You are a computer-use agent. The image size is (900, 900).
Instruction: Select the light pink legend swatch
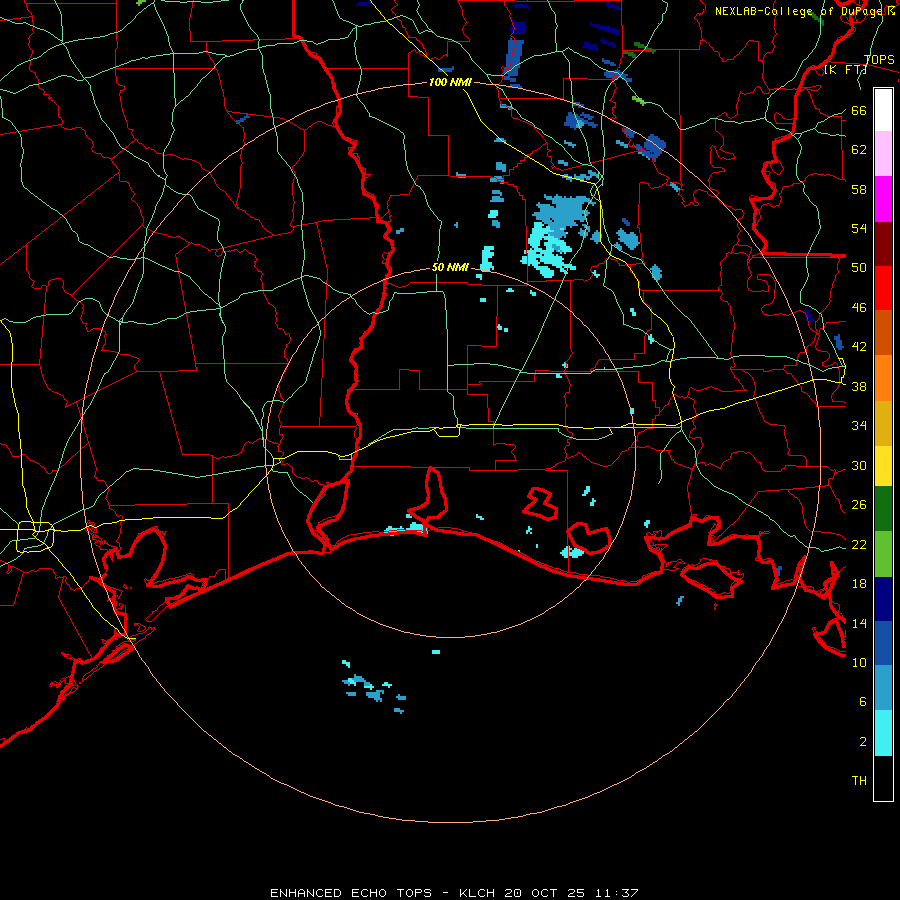[883, 153]
